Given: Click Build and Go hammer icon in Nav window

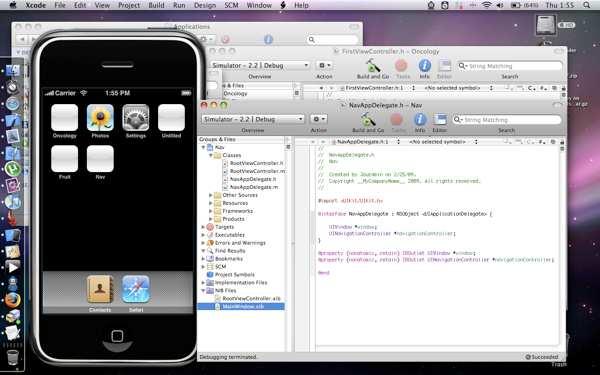Looking at the screenshot, I should [368, 120].
